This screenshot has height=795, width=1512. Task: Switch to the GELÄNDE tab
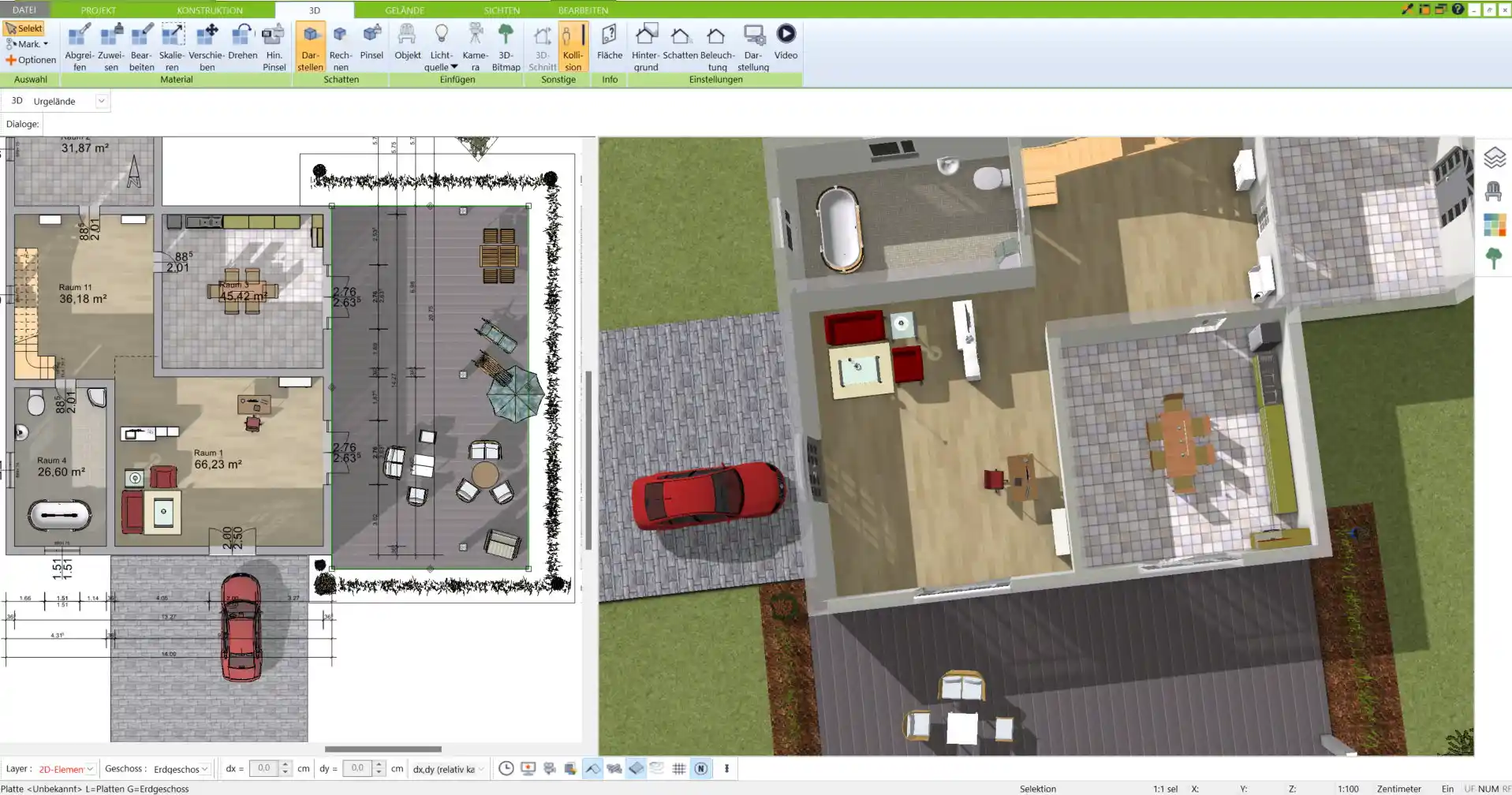tap(405, 10)
